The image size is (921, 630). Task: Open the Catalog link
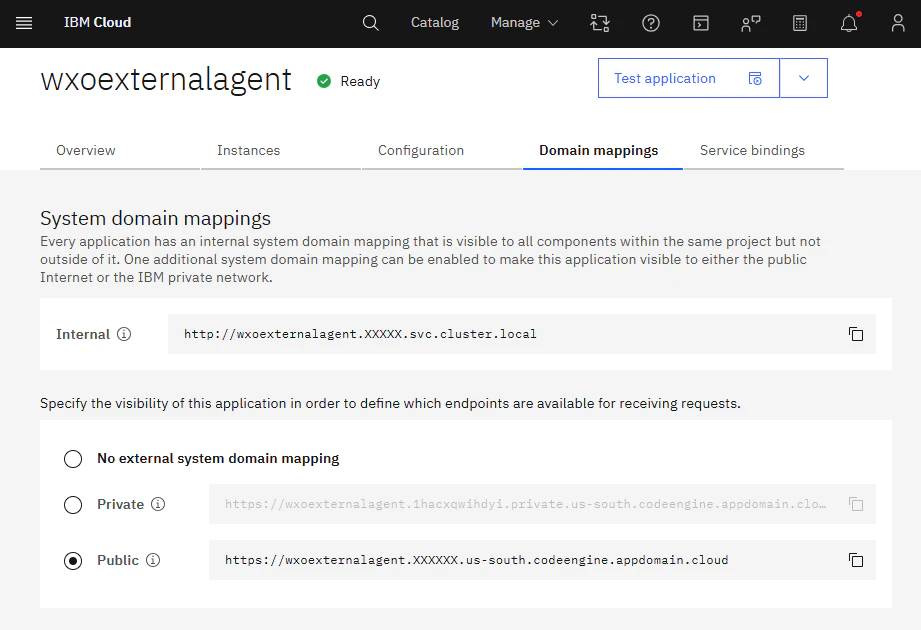tap(435, 23)
